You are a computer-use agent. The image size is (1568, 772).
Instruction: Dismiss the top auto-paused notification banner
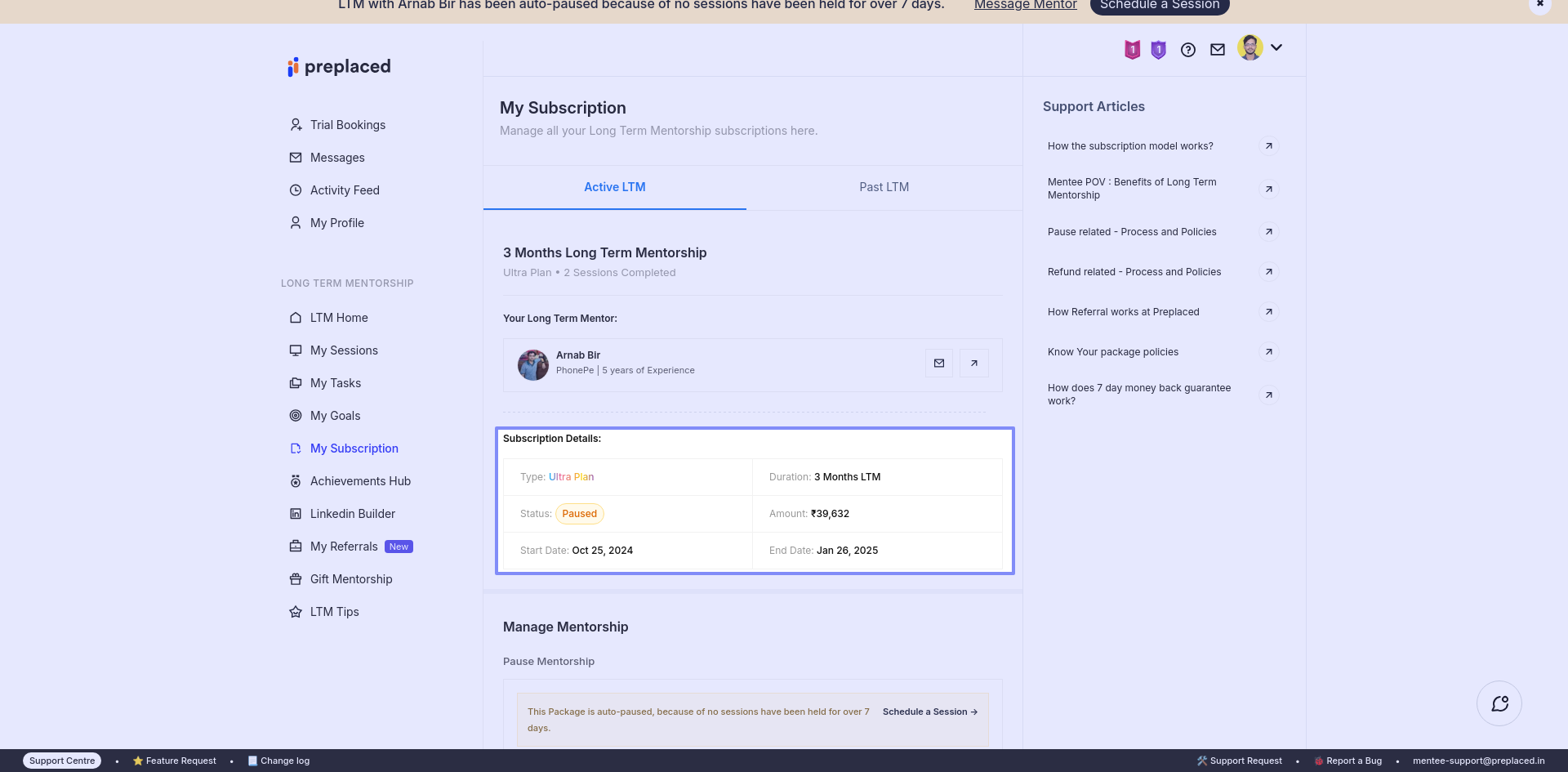(1539, 5)
